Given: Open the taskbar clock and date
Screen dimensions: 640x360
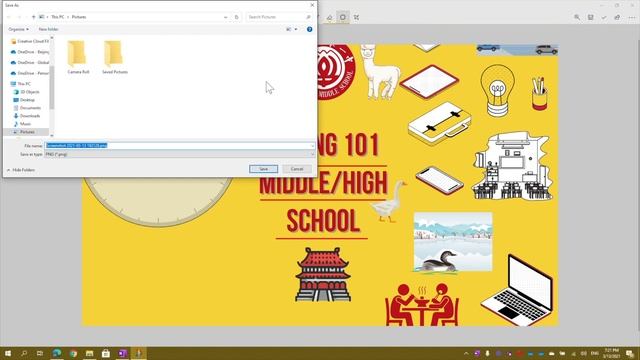Looking at the screenshot, I should pyautogui.click(x=611, y=353).
